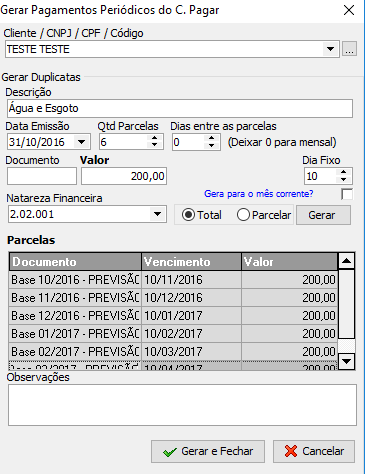Select the Parcelar radio button
Screen dimensions: 365x474
tap(264, 215)
